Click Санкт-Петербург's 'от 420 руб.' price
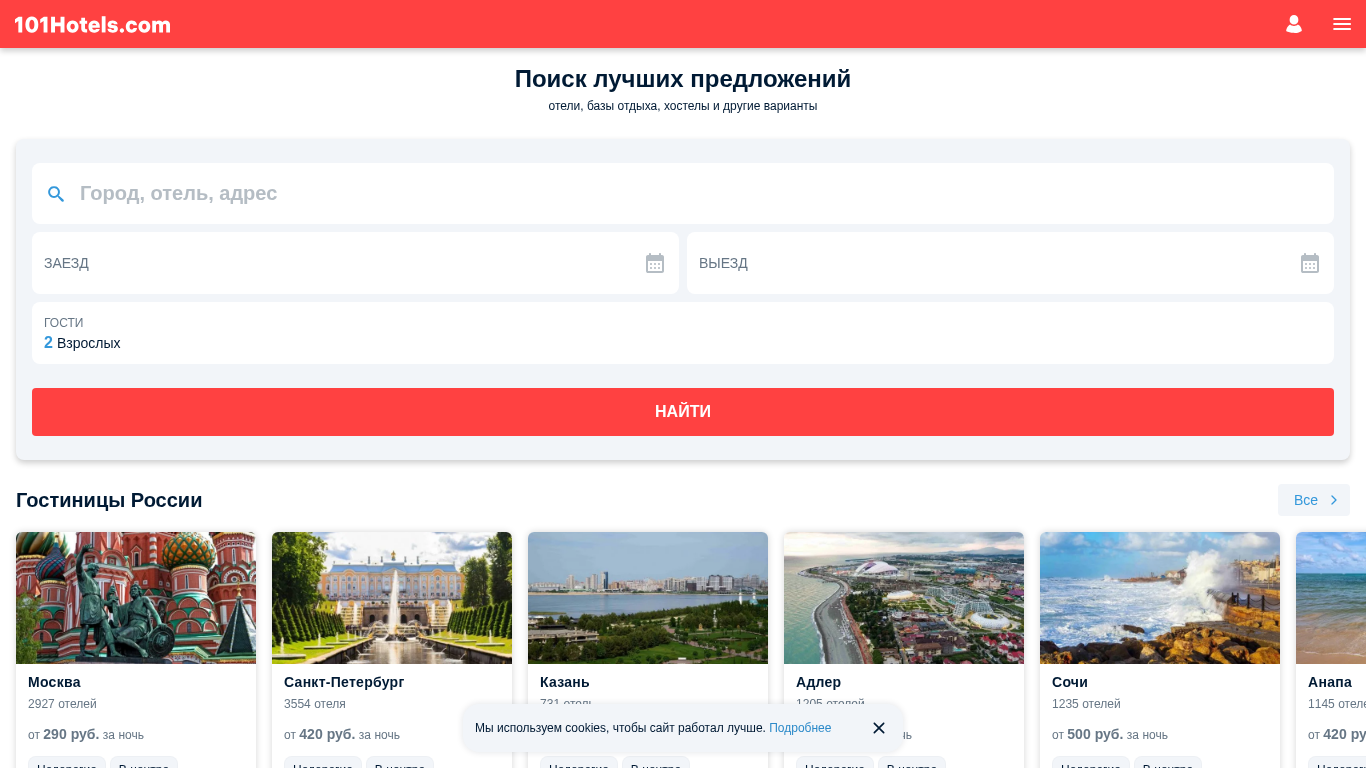This screenshot has width=1366, height=768. 342,734
